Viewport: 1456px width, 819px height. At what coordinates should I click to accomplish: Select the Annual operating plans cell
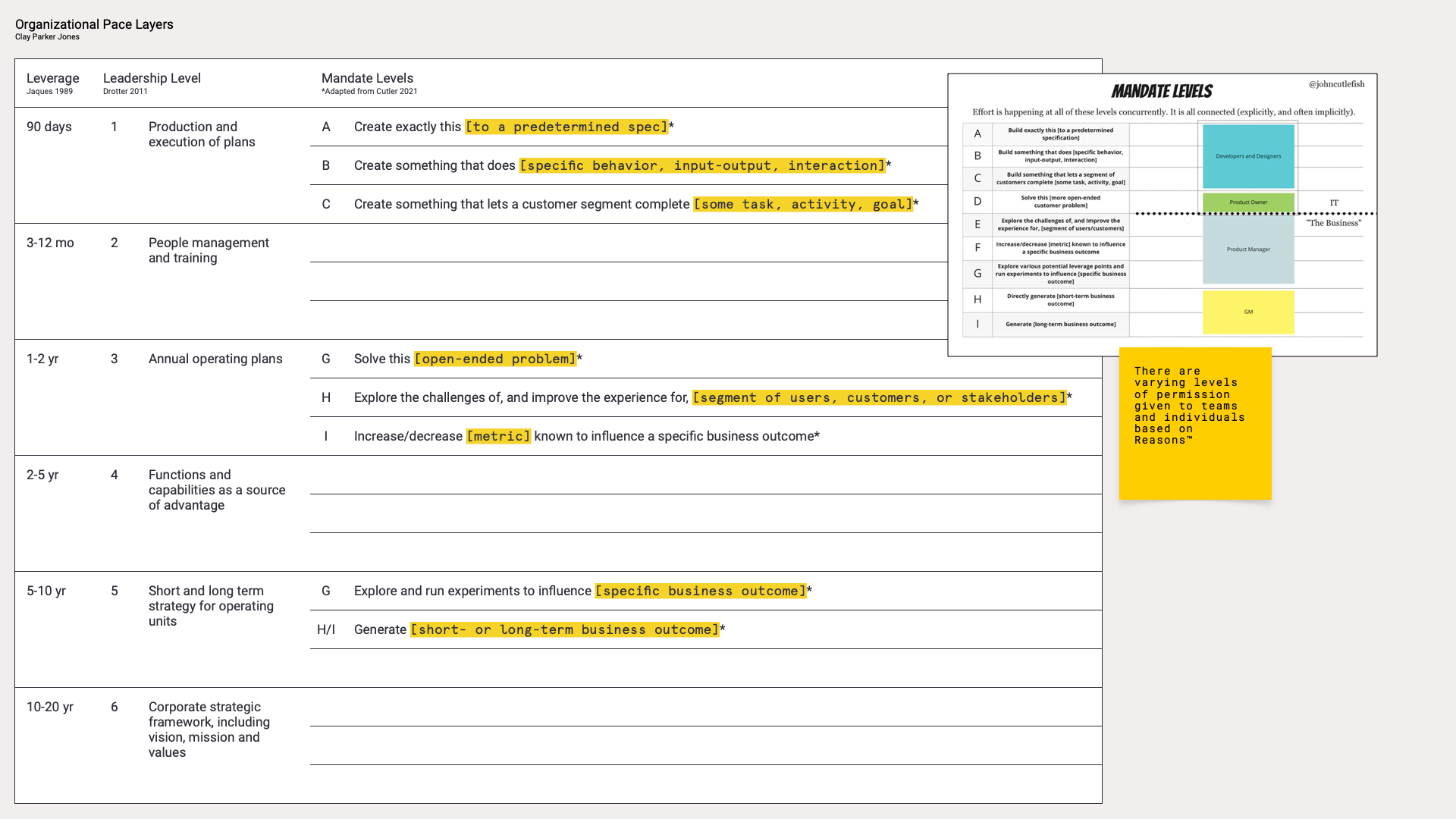tap(215, 359)
